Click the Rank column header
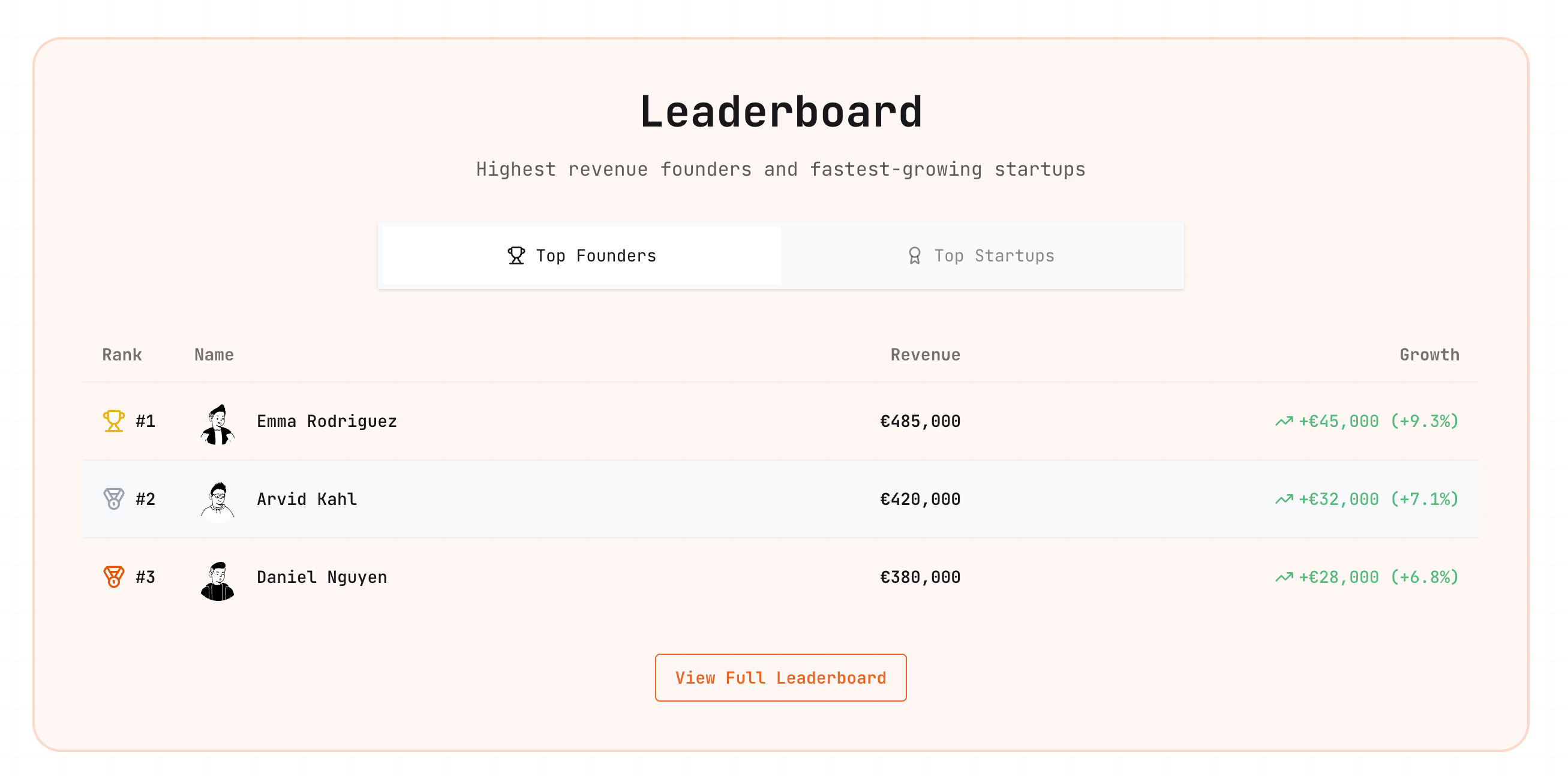Screen dimensions: 1568x776 click(122, 354)
